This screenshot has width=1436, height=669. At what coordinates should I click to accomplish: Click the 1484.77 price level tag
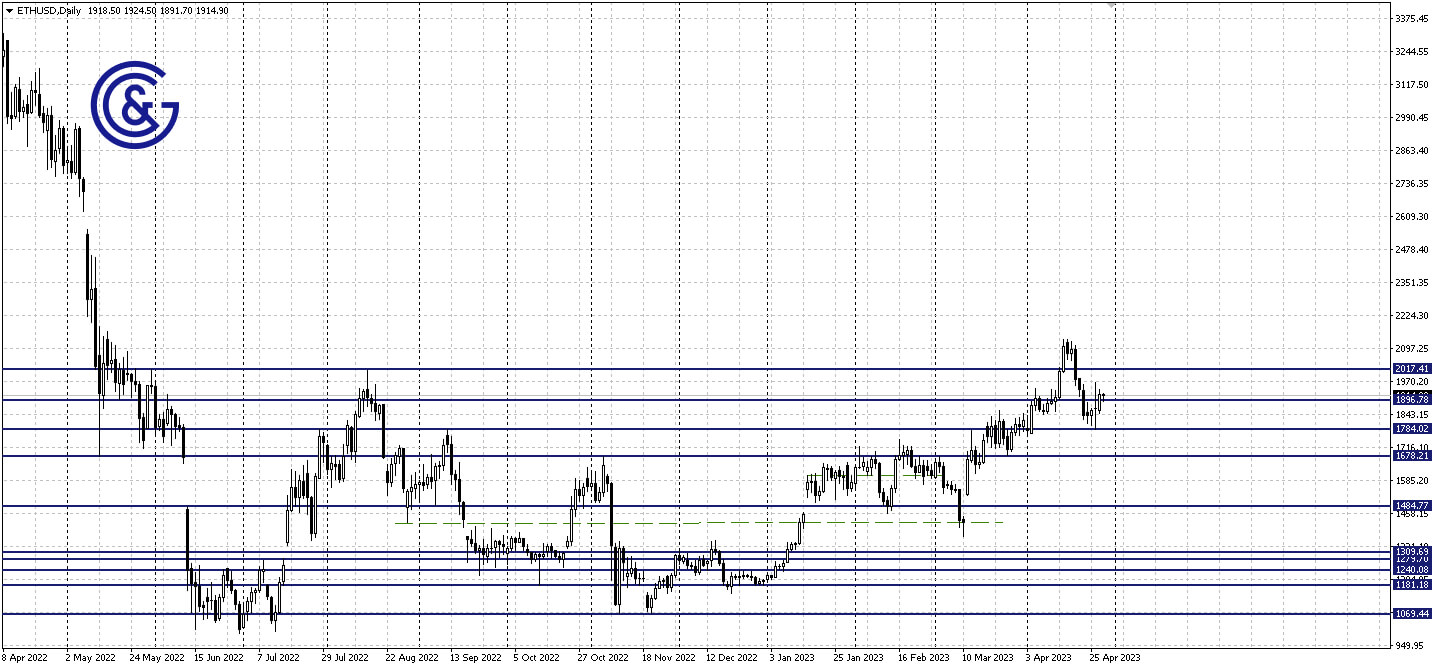pos(1413,506)
